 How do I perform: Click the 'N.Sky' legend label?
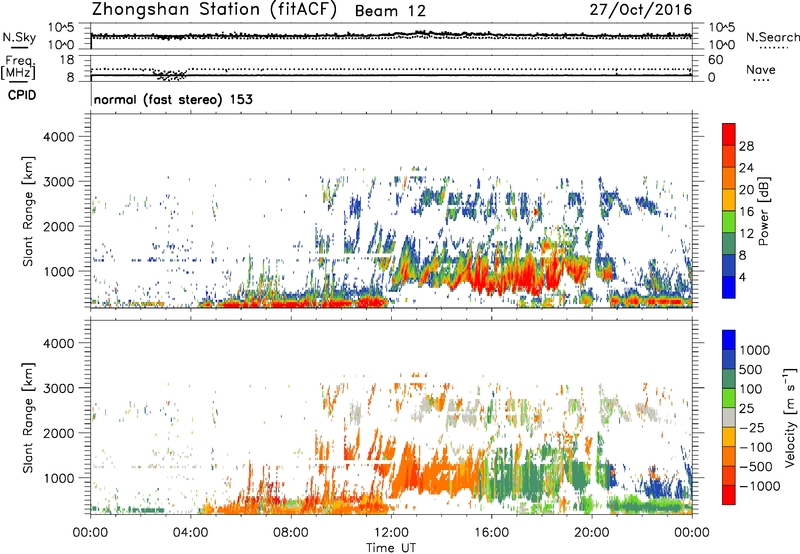coord(19,37)
